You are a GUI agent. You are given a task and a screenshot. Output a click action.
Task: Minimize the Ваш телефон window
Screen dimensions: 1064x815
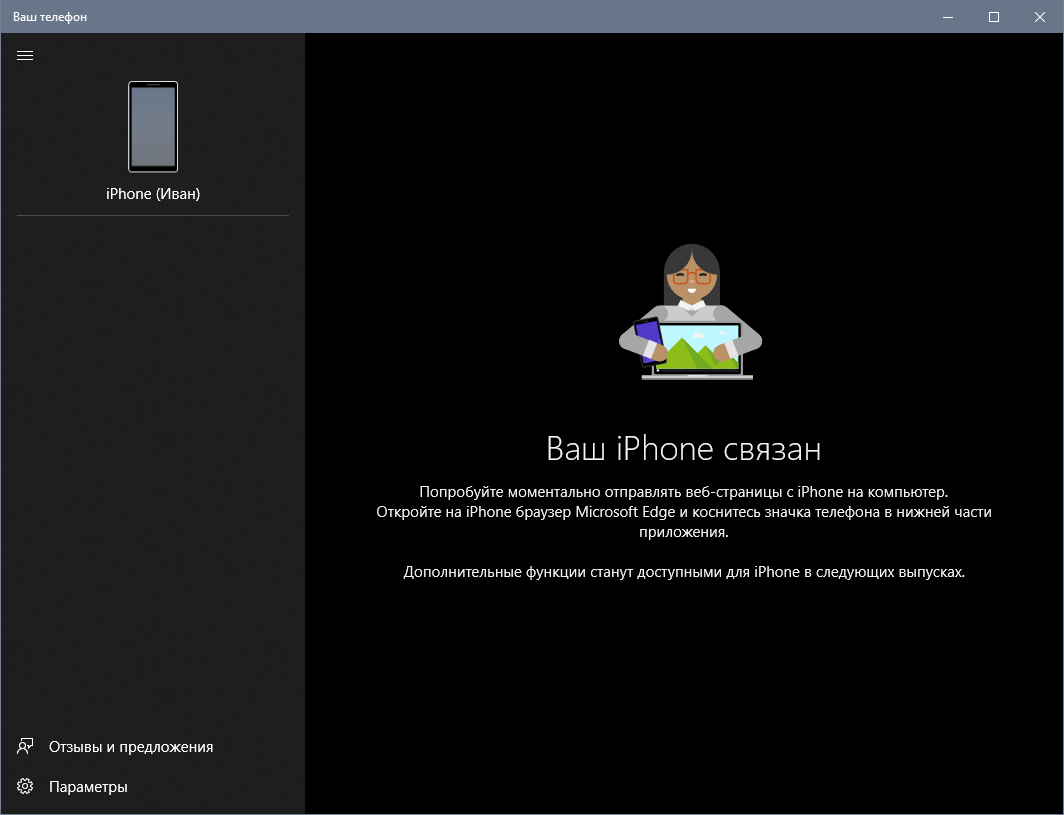[948, 17]
